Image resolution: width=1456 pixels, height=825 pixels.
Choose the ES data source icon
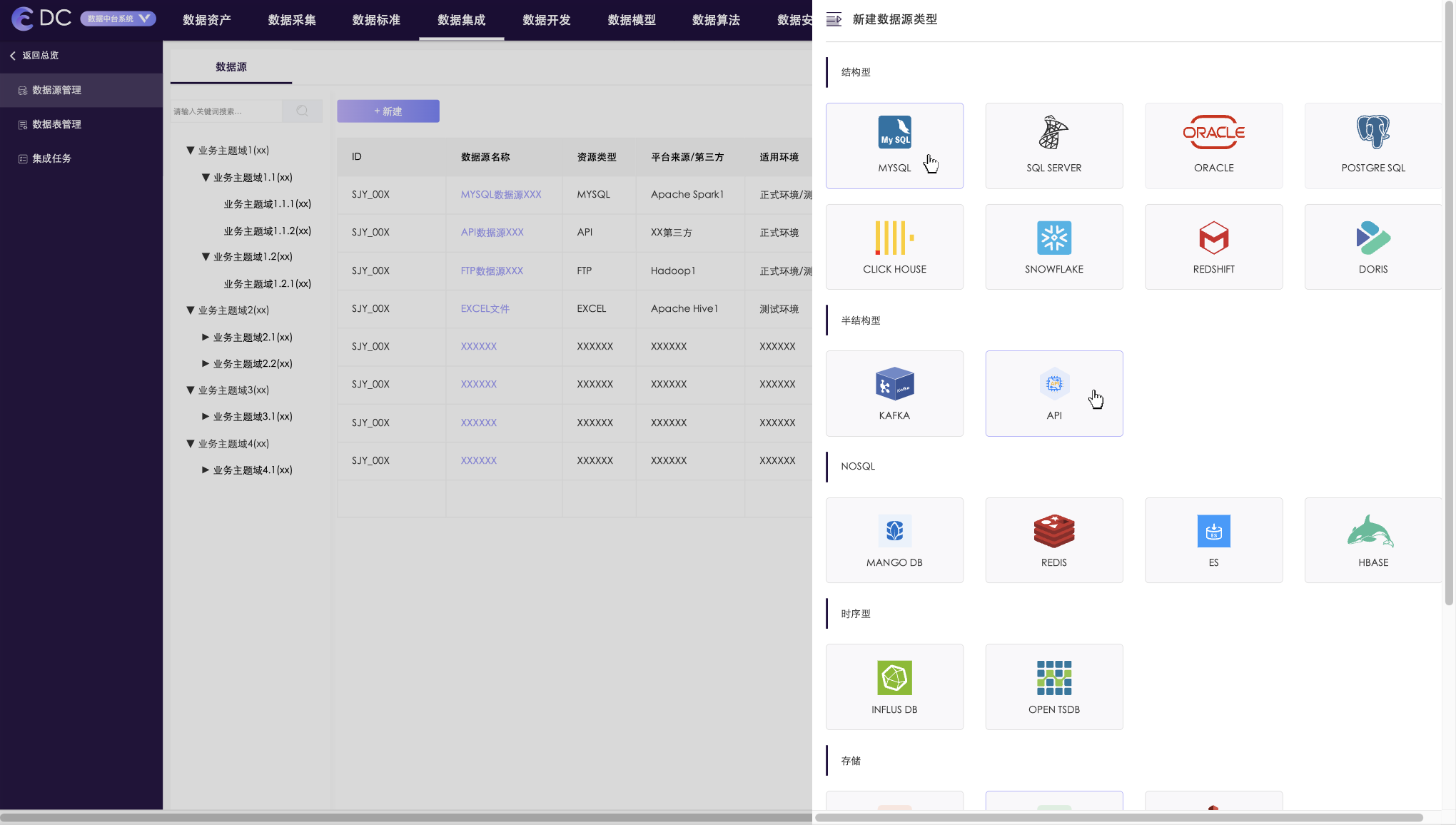click(1213, 531)
